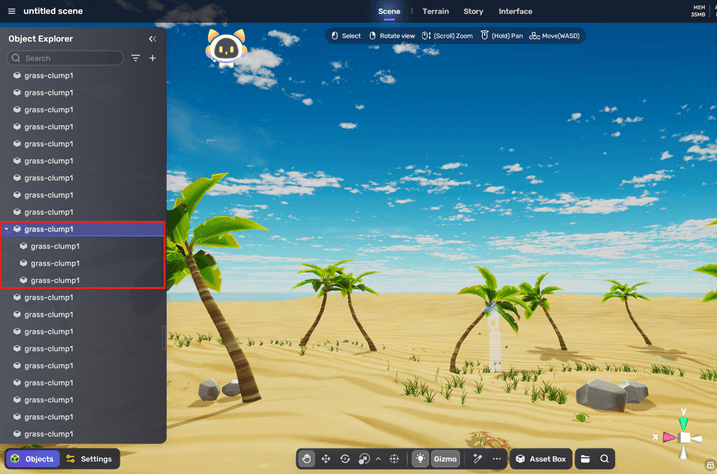Switch to Settings panel toggle

[89, 459]
